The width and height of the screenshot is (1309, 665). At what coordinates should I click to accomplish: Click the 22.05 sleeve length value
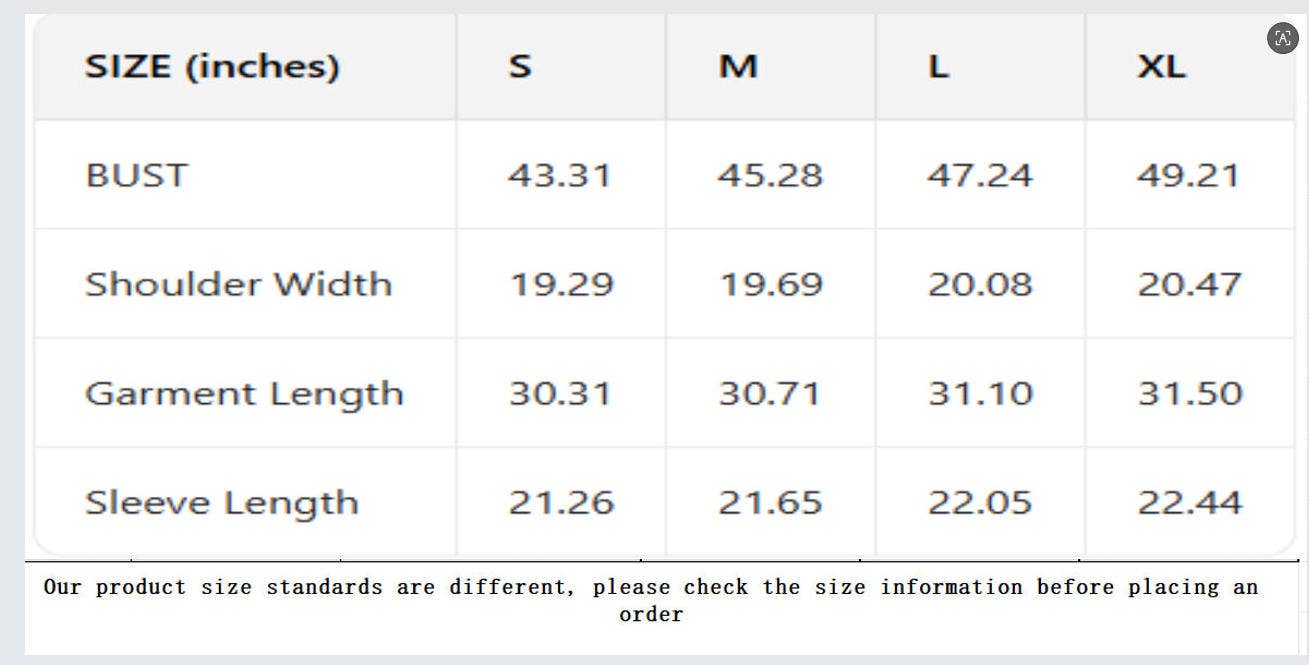point(980,503)
